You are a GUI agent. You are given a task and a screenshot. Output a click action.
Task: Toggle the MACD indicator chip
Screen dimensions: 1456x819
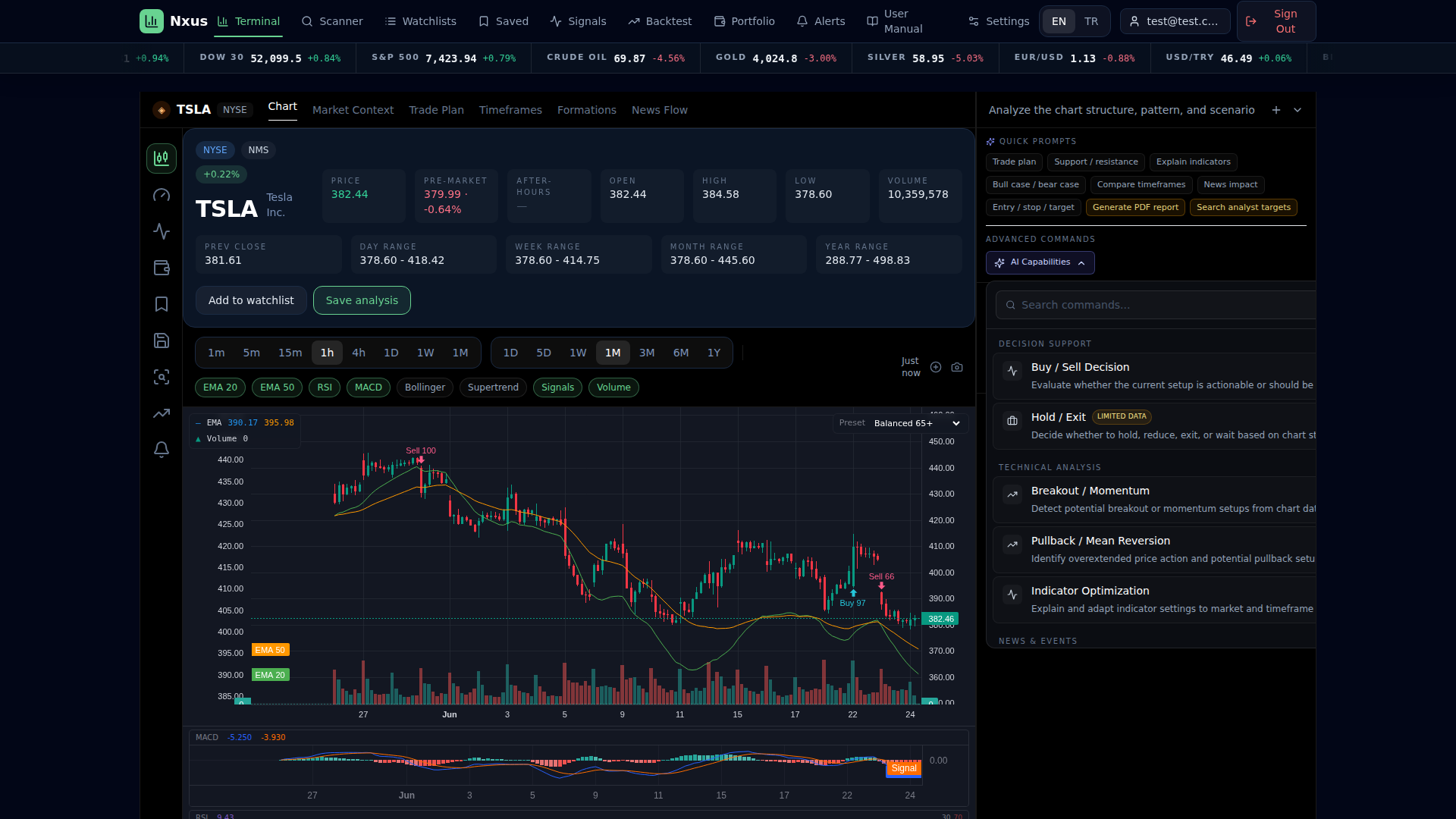click(369, 388)
